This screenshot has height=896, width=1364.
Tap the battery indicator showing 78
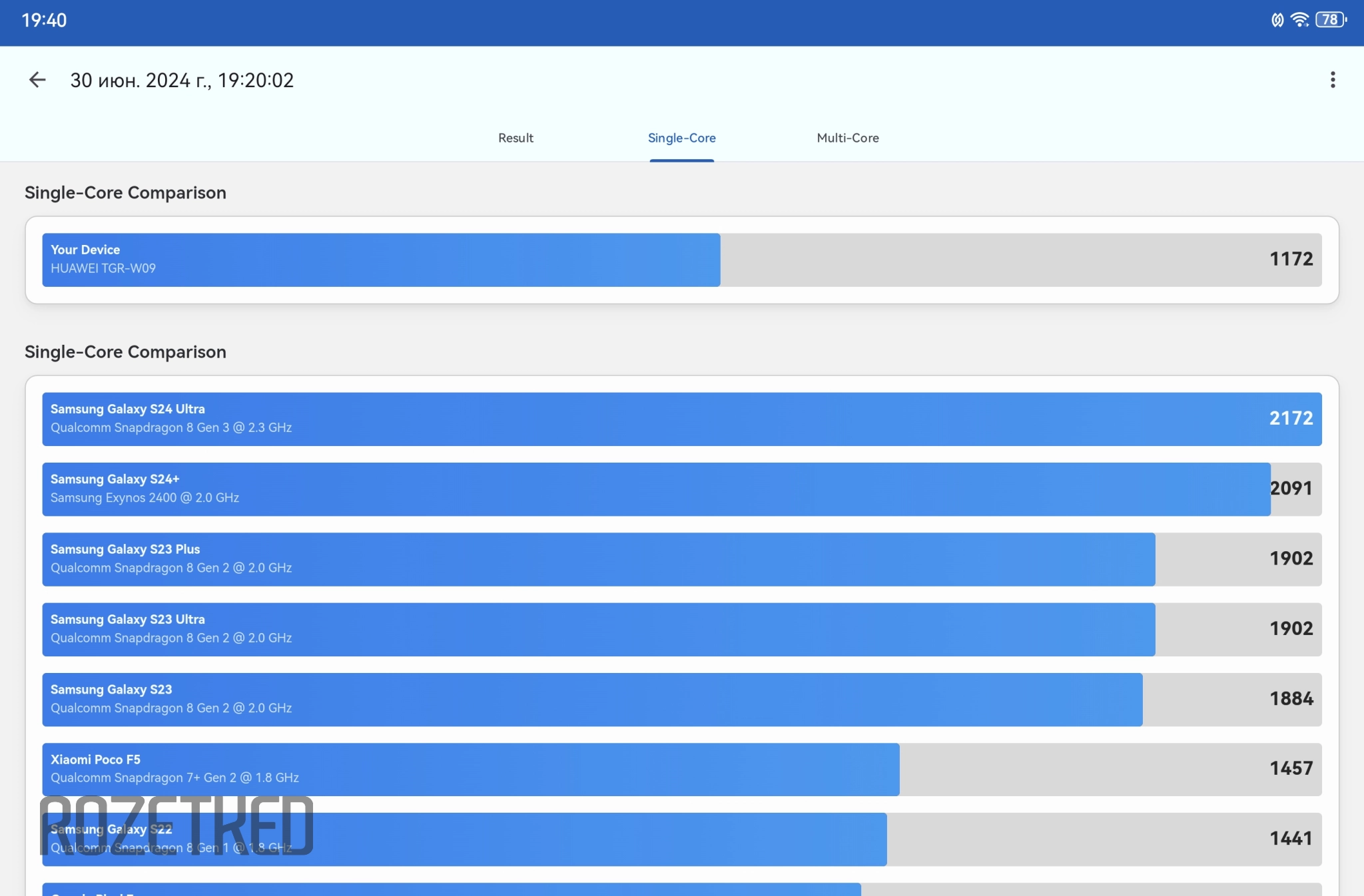(x=1330, y=19)
